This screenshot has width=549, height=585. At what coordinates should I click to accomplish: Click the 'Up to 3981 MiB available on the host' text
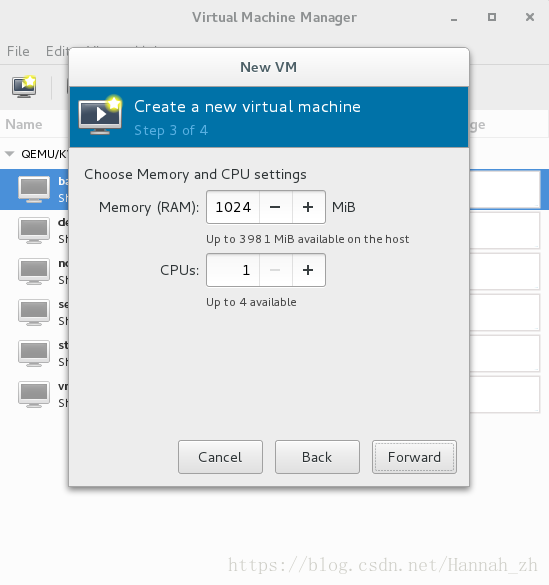click(x=308, y=239)
